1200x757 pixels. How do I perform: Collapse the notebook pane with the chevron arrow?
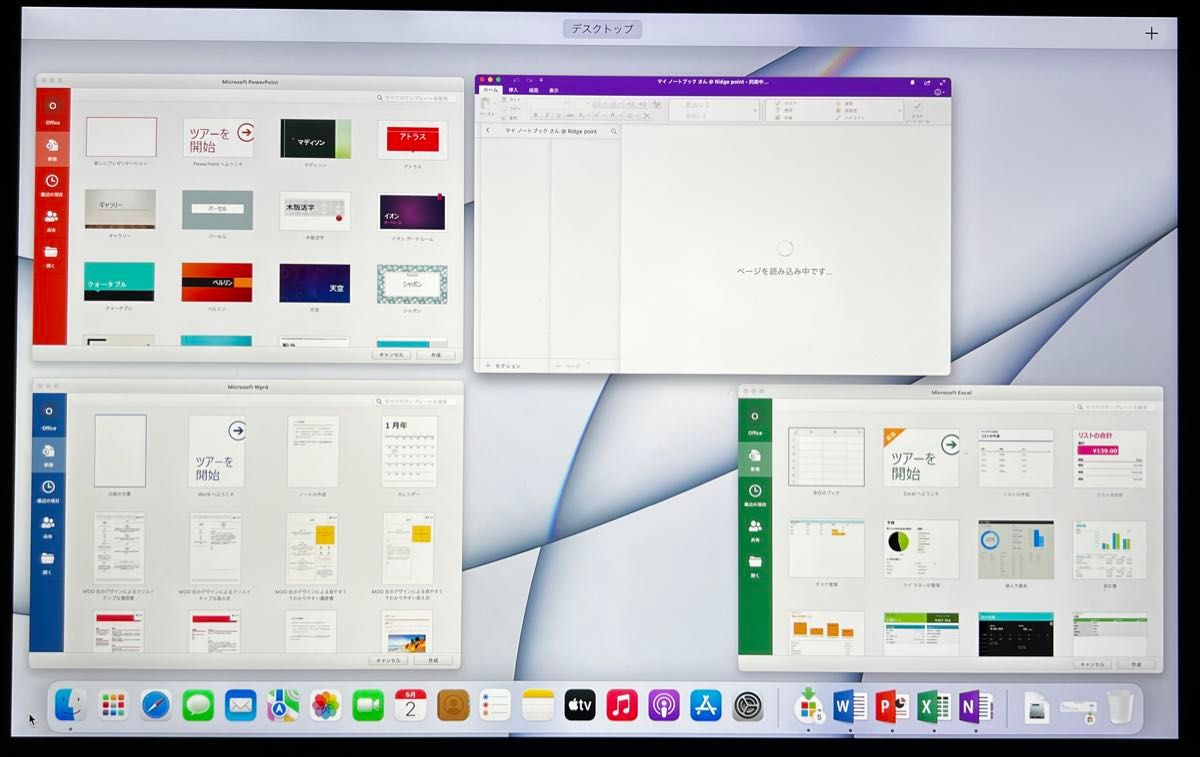[488, 131]
